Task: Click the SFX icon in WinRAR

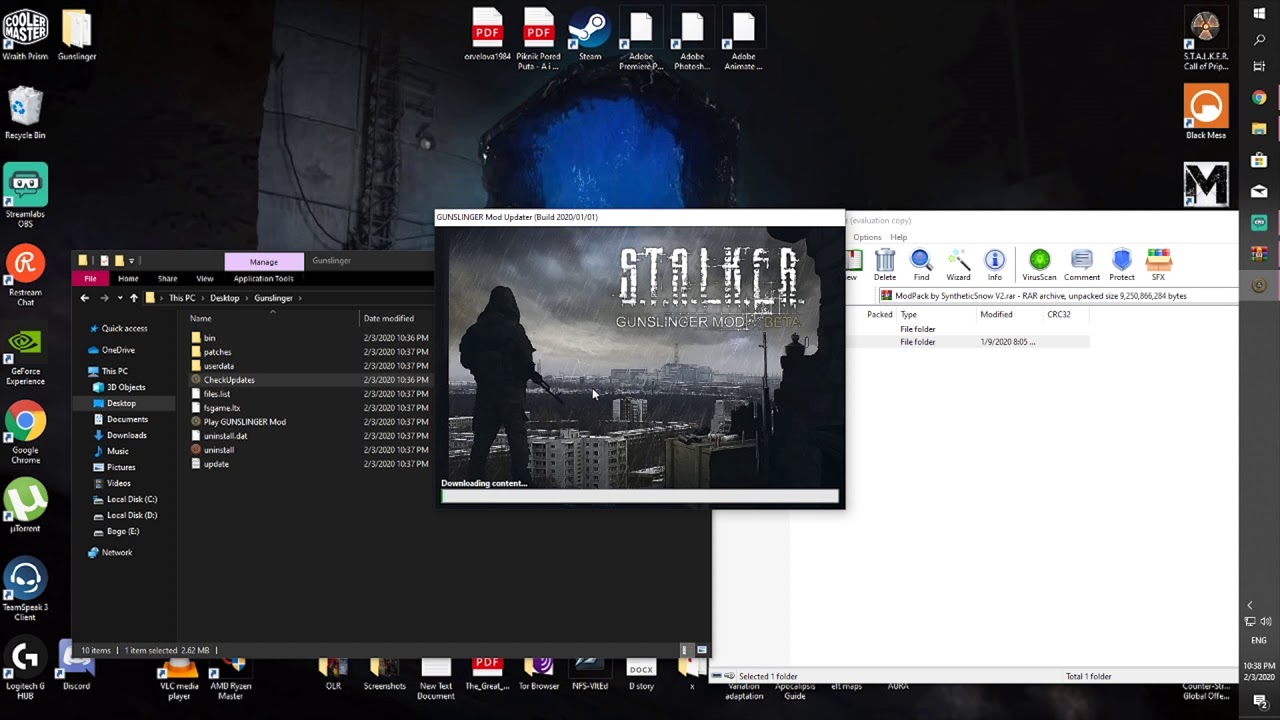Action: [x=1158, y=265]
